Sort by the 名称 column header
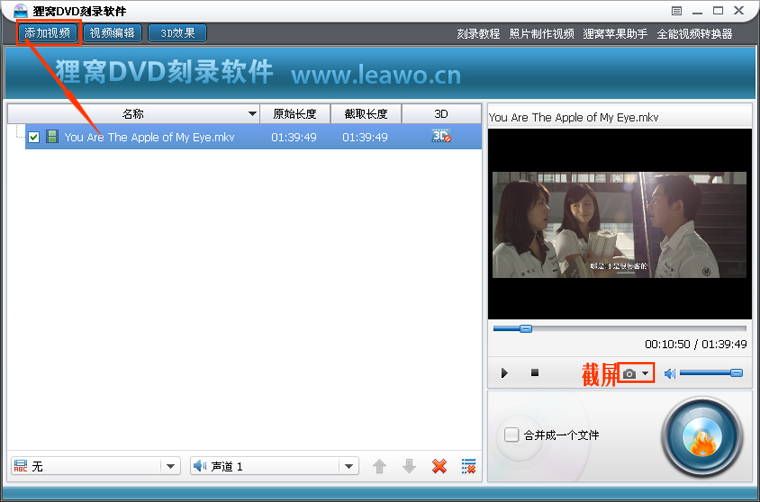This screenshot has width=760, height=502. coord(134,114)
